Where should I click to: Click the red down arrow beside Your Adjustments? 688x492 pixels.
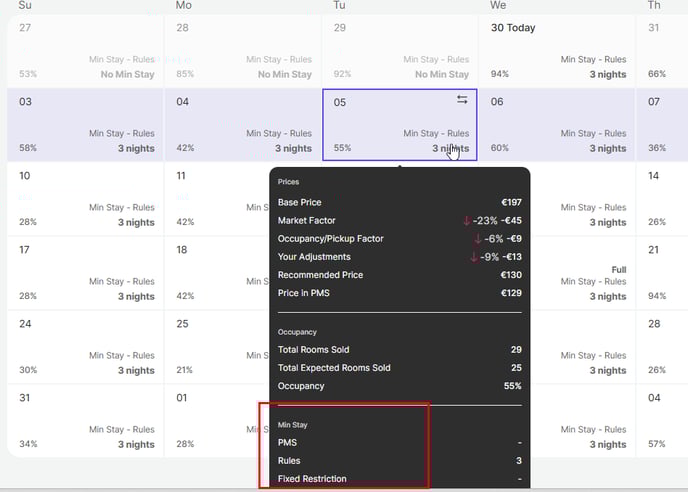click(x=475, y=257)
